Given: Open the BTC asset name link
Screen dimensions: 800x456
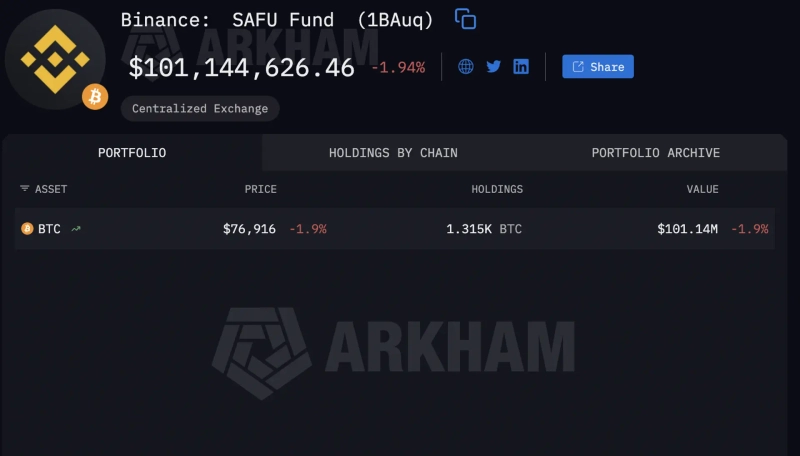Looking at the screenshot, I should [x=49, y=229].
